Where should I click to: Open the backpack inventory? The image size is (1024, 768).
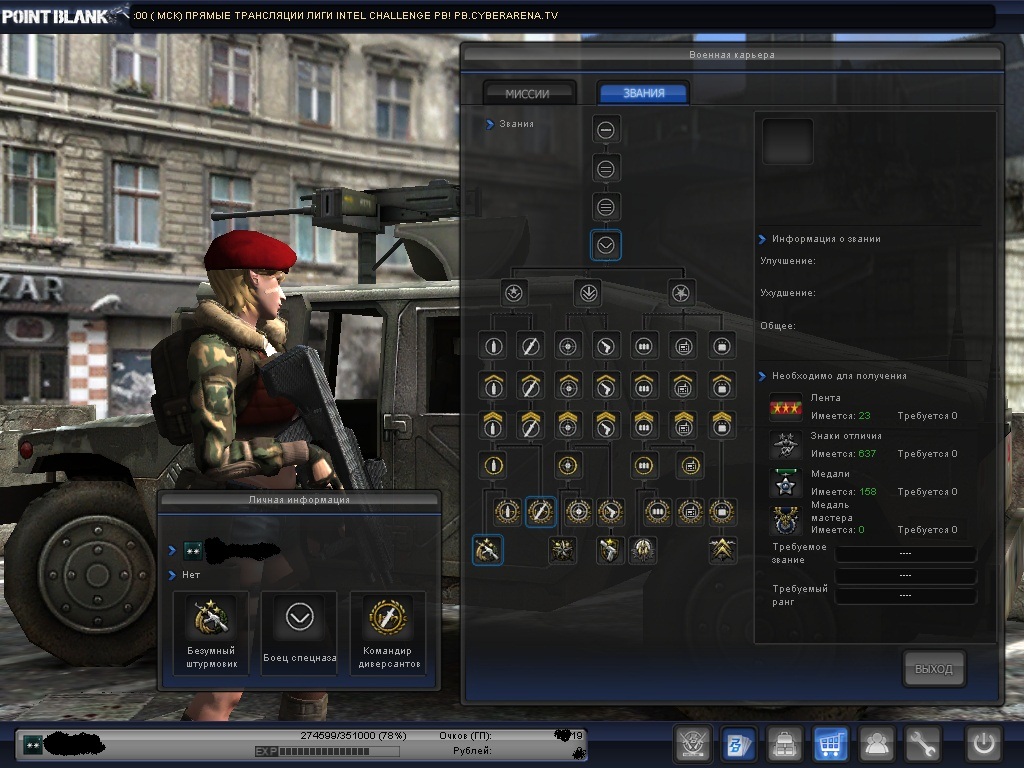coord(784,744)
